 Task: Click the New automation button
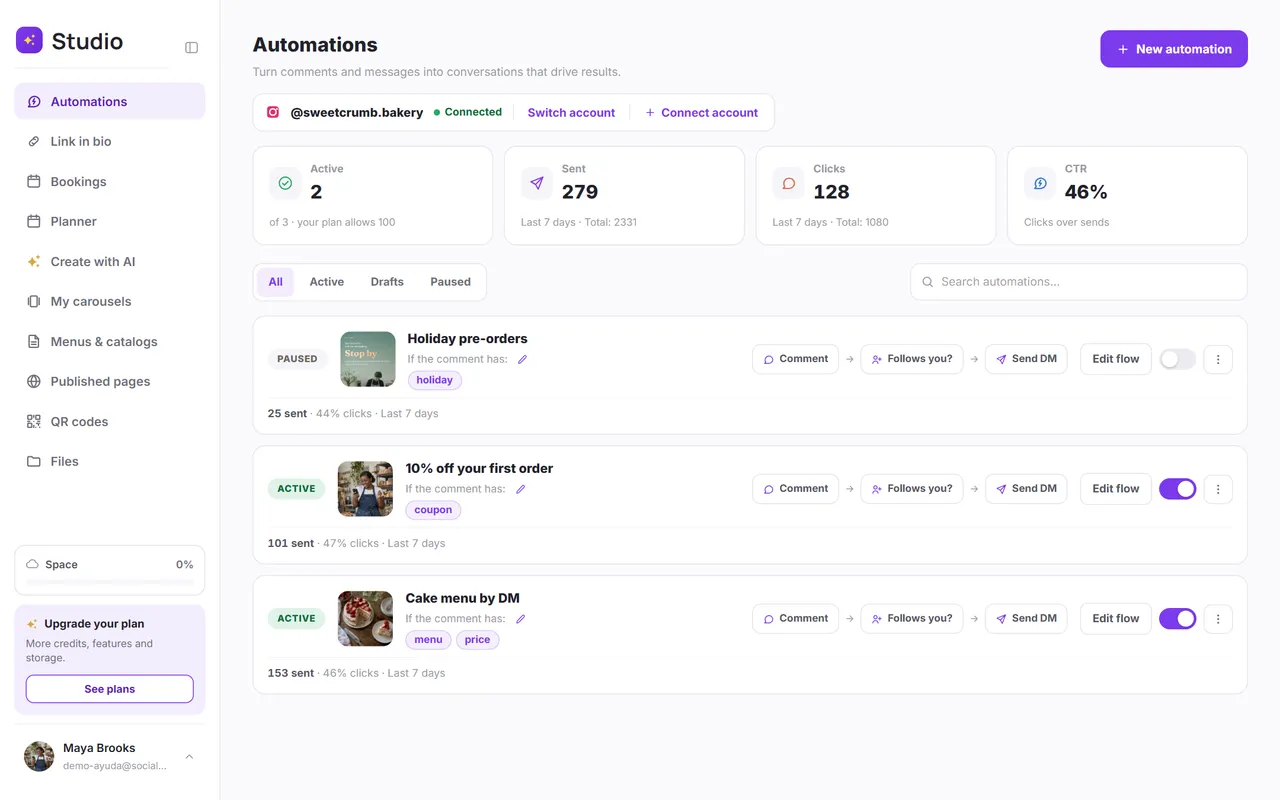(x=1174, y=49)
